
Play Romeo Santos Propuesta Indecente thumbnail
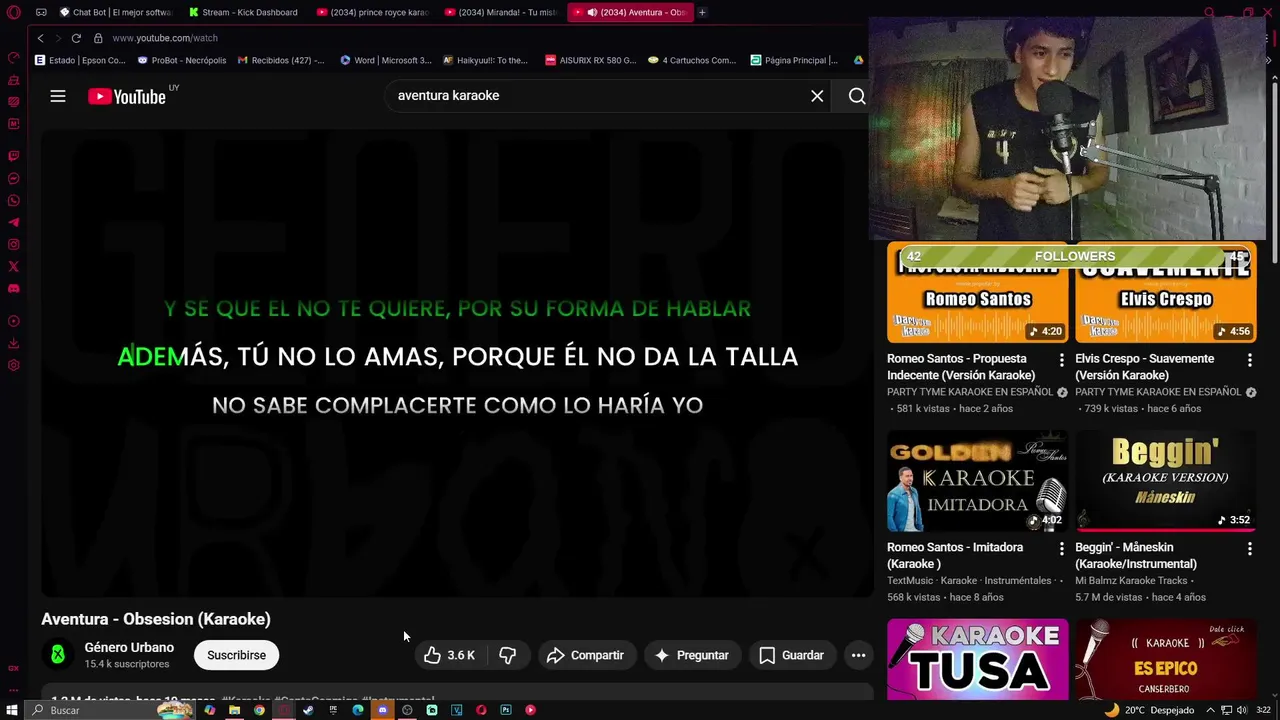coord(977,293)
